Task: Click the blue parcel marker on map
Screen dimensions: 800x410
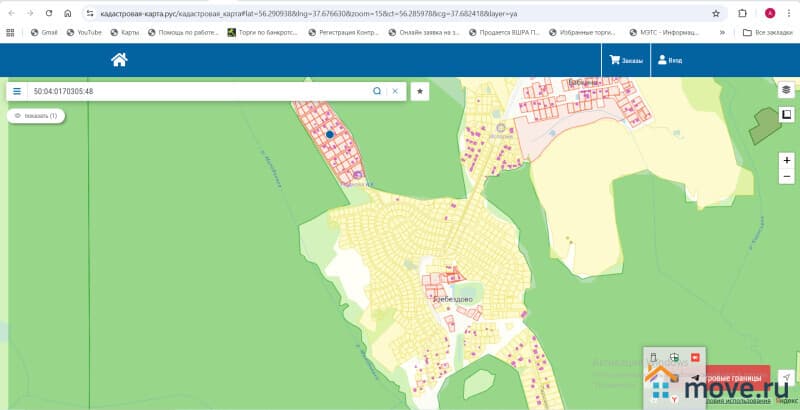Action: (x=330, y=133)
